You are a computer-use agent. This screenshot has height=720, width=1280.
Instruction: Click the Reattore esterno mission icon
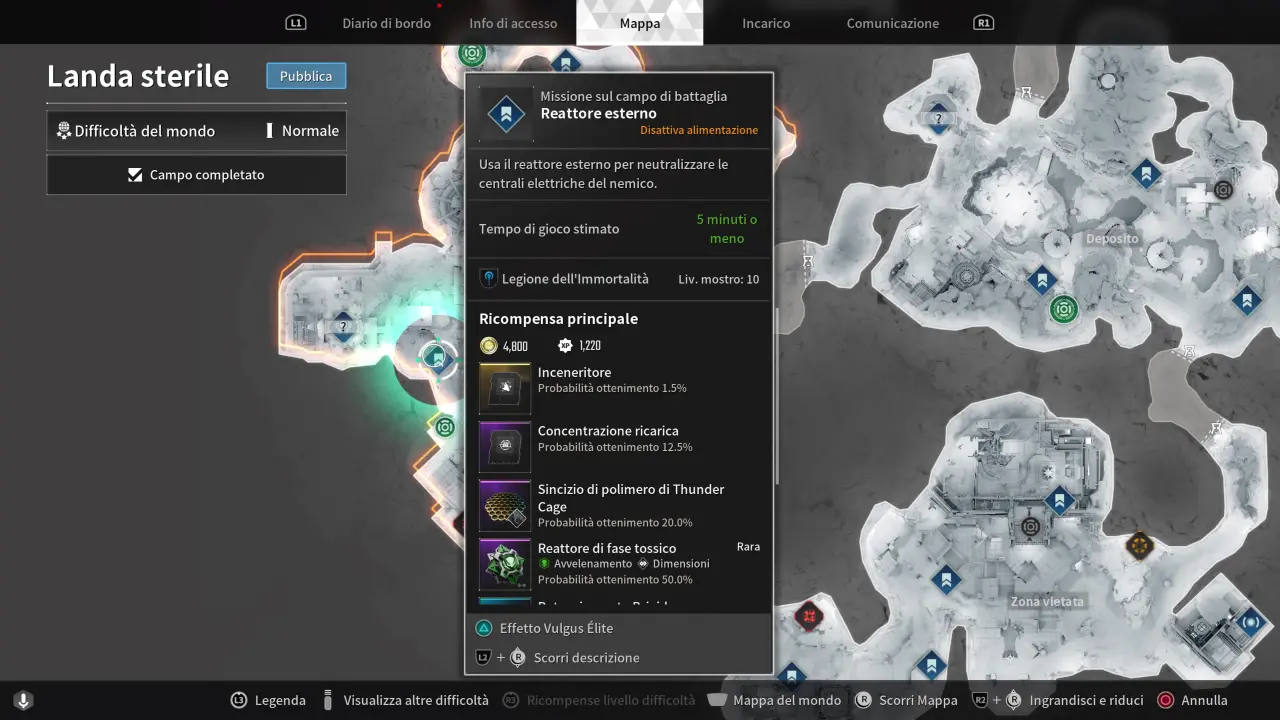pyautogui.click(x=505, y=114)
